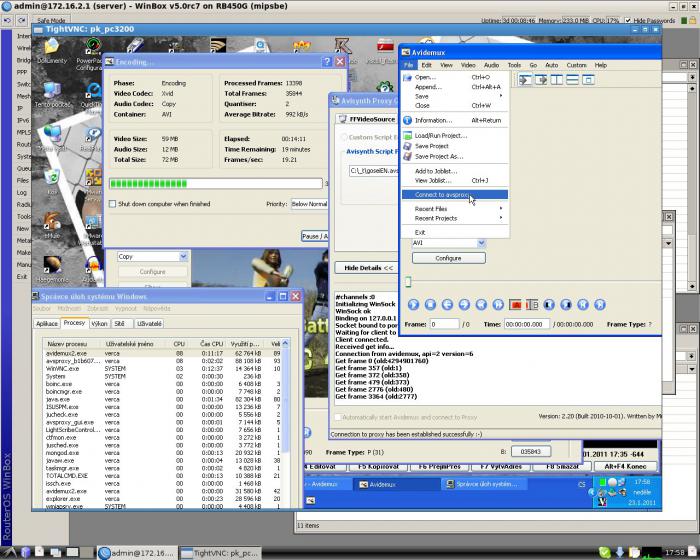Click the FFVideoSource tab in Avisynth Proxy
Viewport: 700px width, 560px height.
[x=367, y=119]
